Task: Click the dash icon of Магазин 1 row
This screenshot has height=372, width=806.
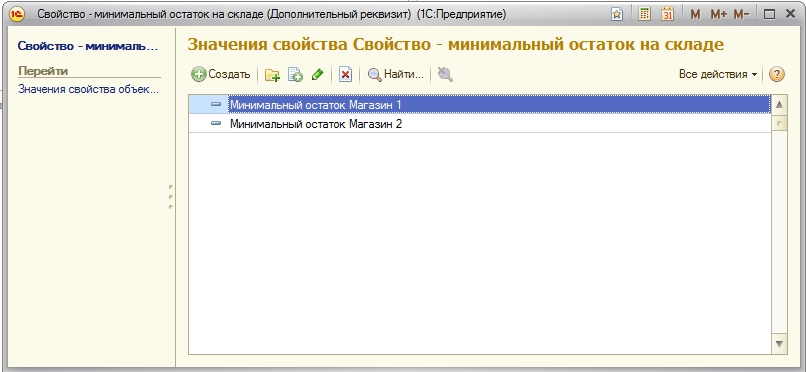Action: click(x=216, y=104)
